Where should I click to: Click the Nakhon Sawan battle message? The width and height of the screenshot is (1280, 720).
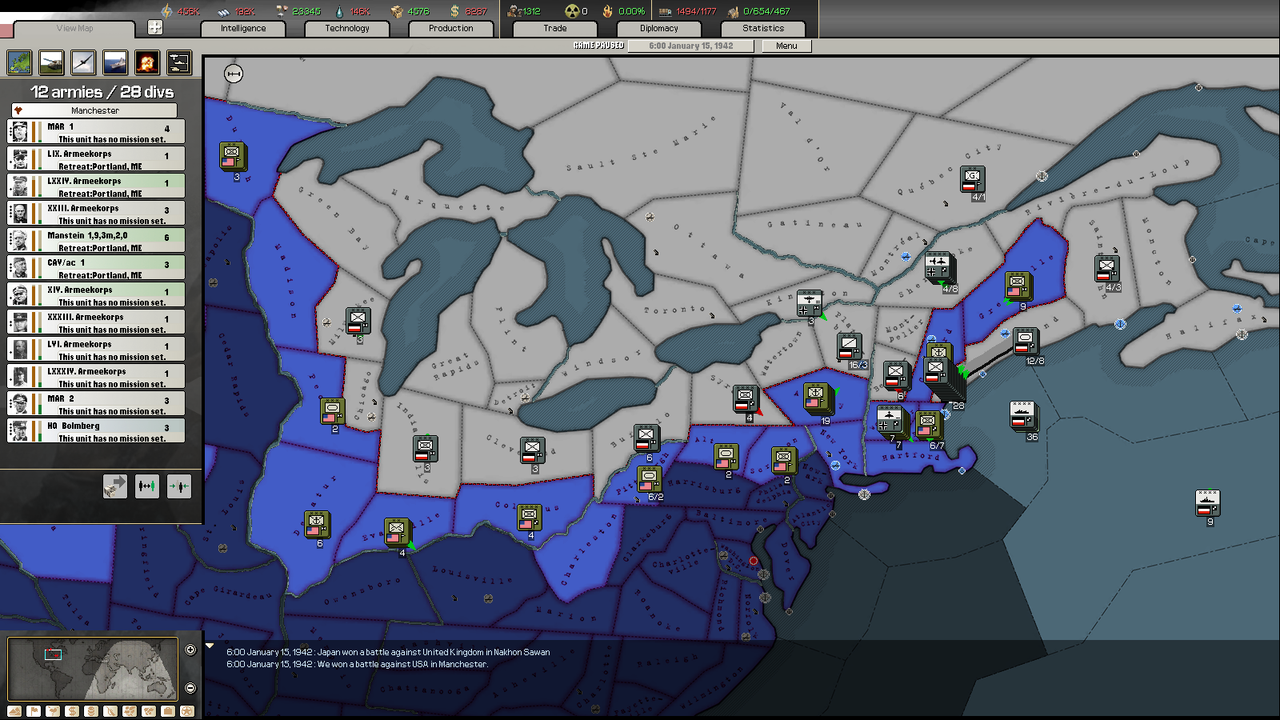388,652
